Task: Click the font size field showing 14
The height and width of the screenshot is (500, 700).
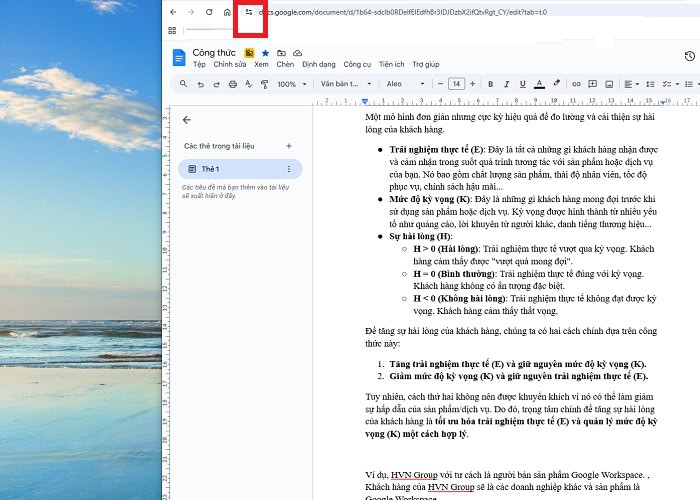Action: 456,84
